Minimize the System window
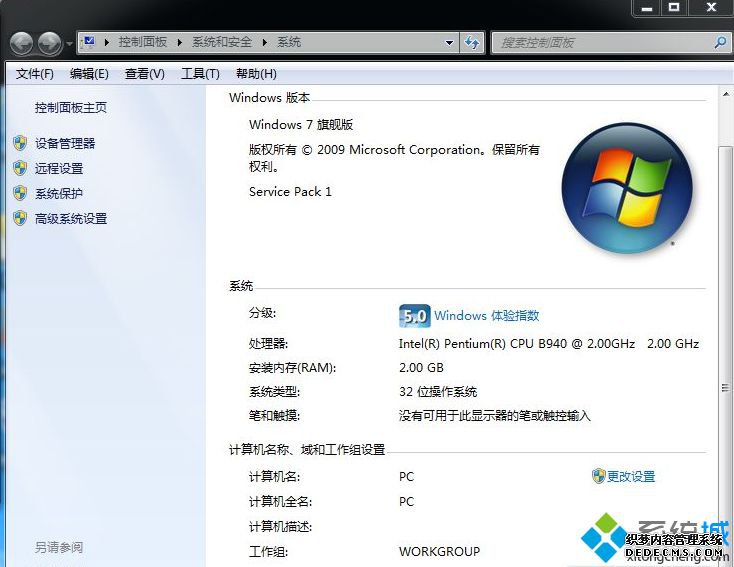This screenshot has width=734, height=567. tap(647, 8)
